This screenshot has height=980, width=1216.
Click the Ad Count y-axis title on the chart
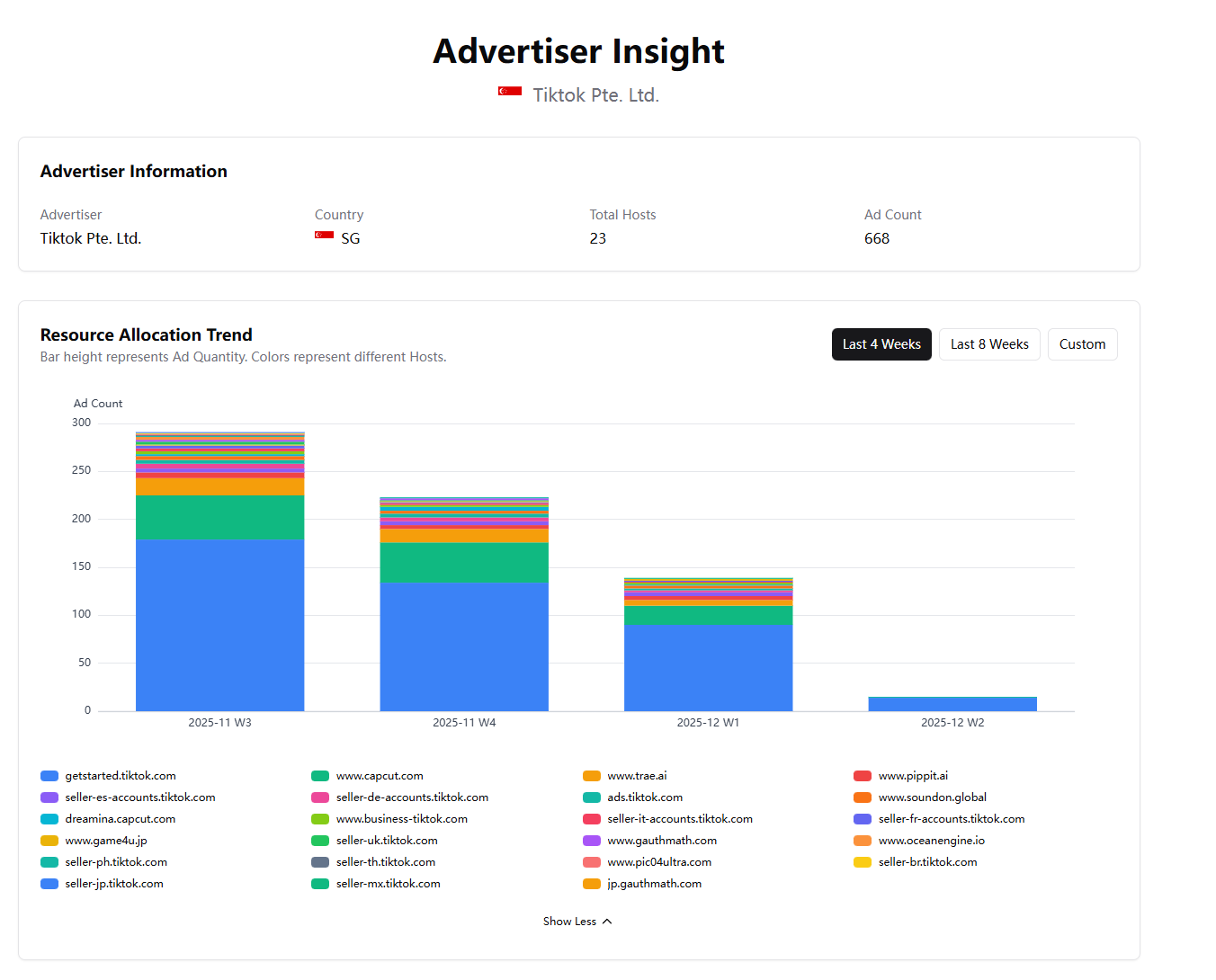[x=98, y=404]
